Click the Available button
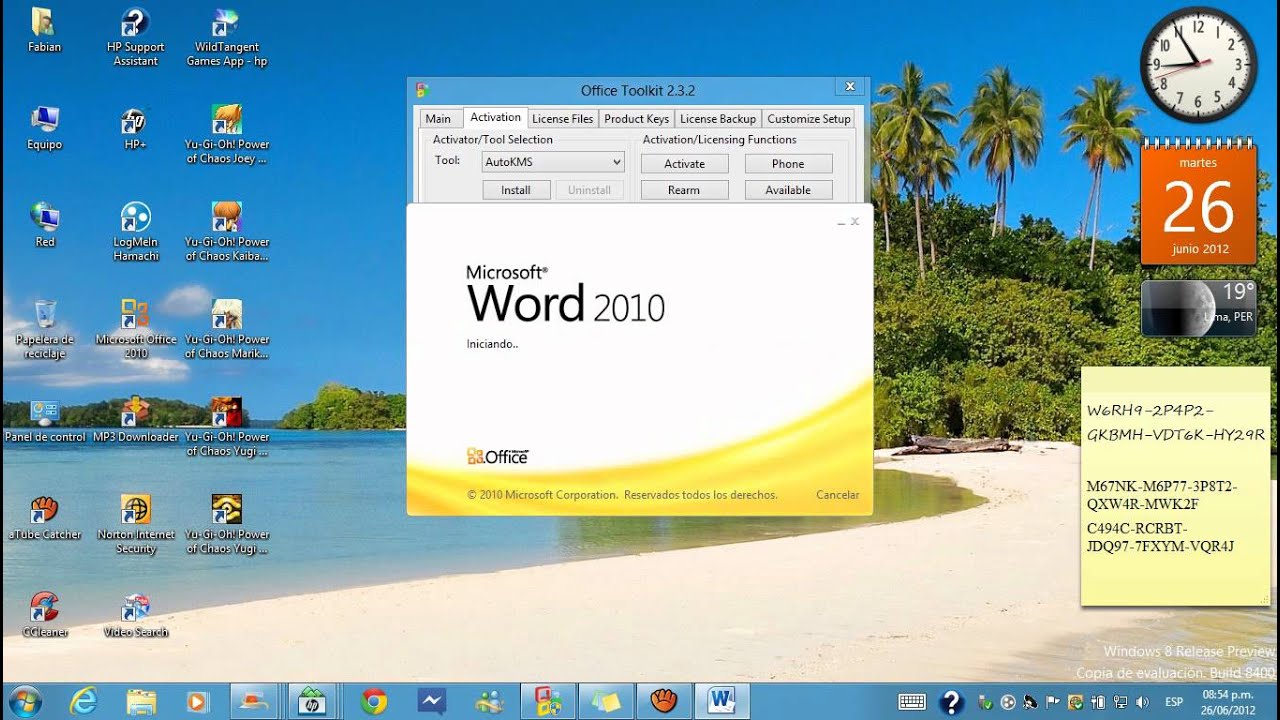This screenshot has height=720, width=1280. pyautogui.click(x=788, y=190)
